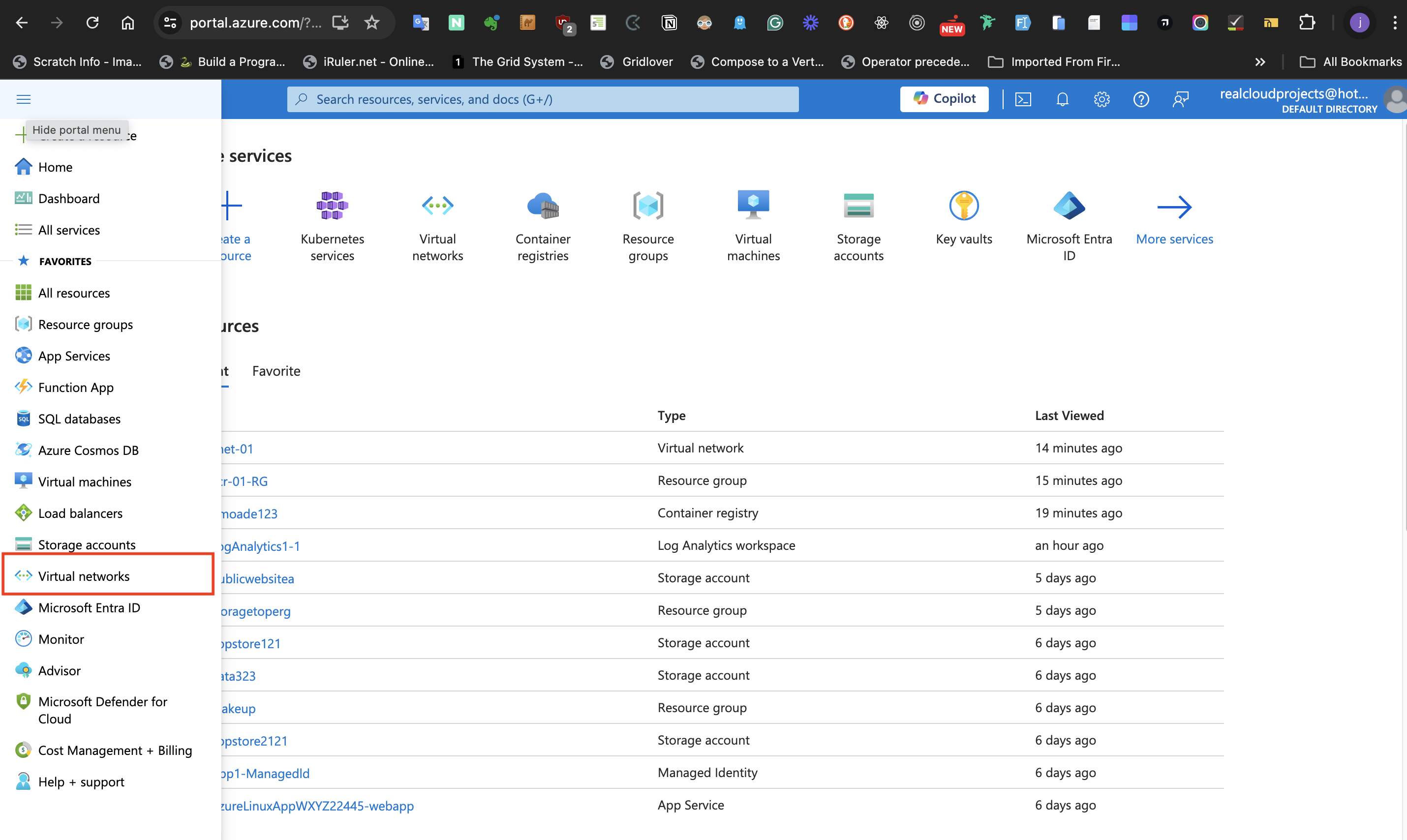The image size is (1407, 840).
Task: Switch to the Favorite tab
Action: click(275, 371)
